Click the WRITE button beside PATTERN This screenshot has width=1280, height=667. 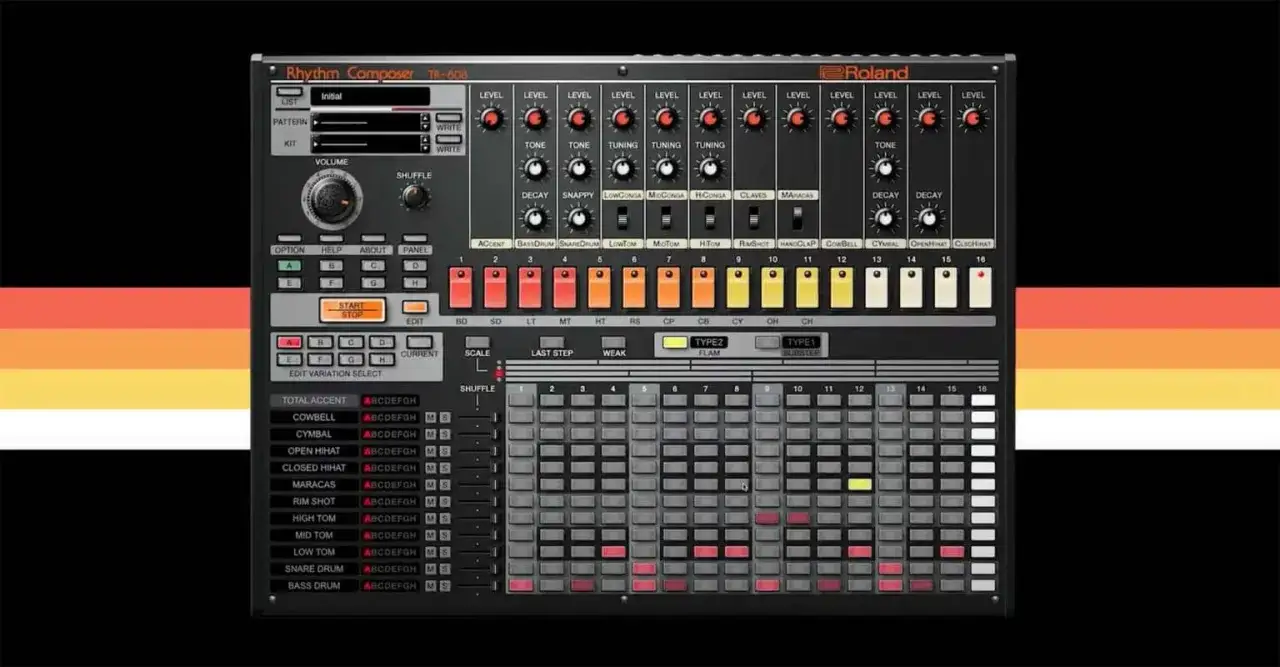click(x=448, y=117)
